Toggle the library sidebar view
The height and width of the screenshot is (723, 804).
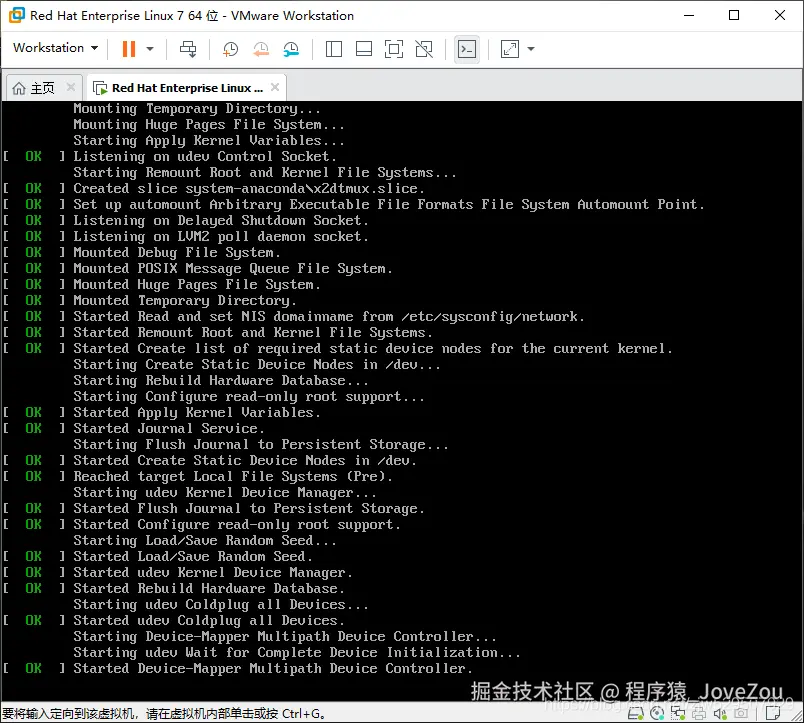(x=334, y=49)
